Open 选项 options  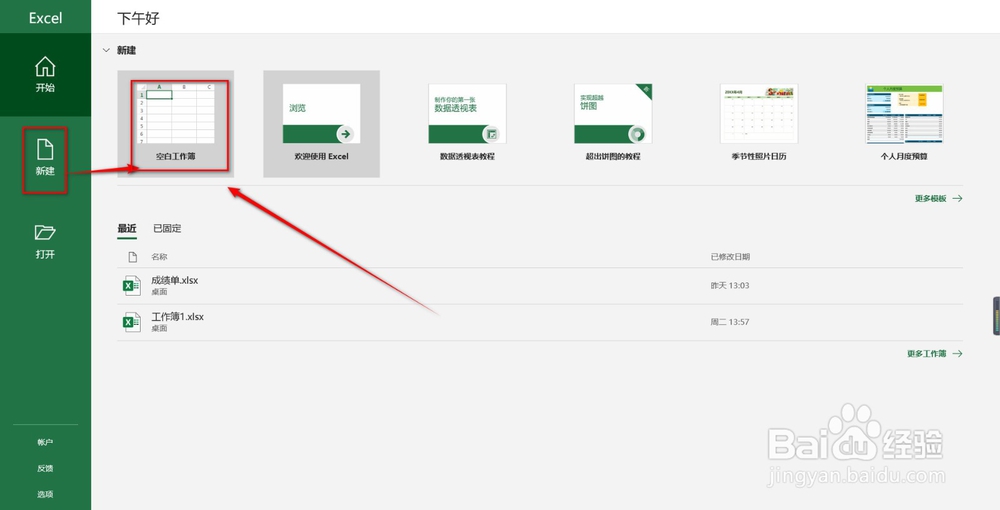tap(45, 494)
